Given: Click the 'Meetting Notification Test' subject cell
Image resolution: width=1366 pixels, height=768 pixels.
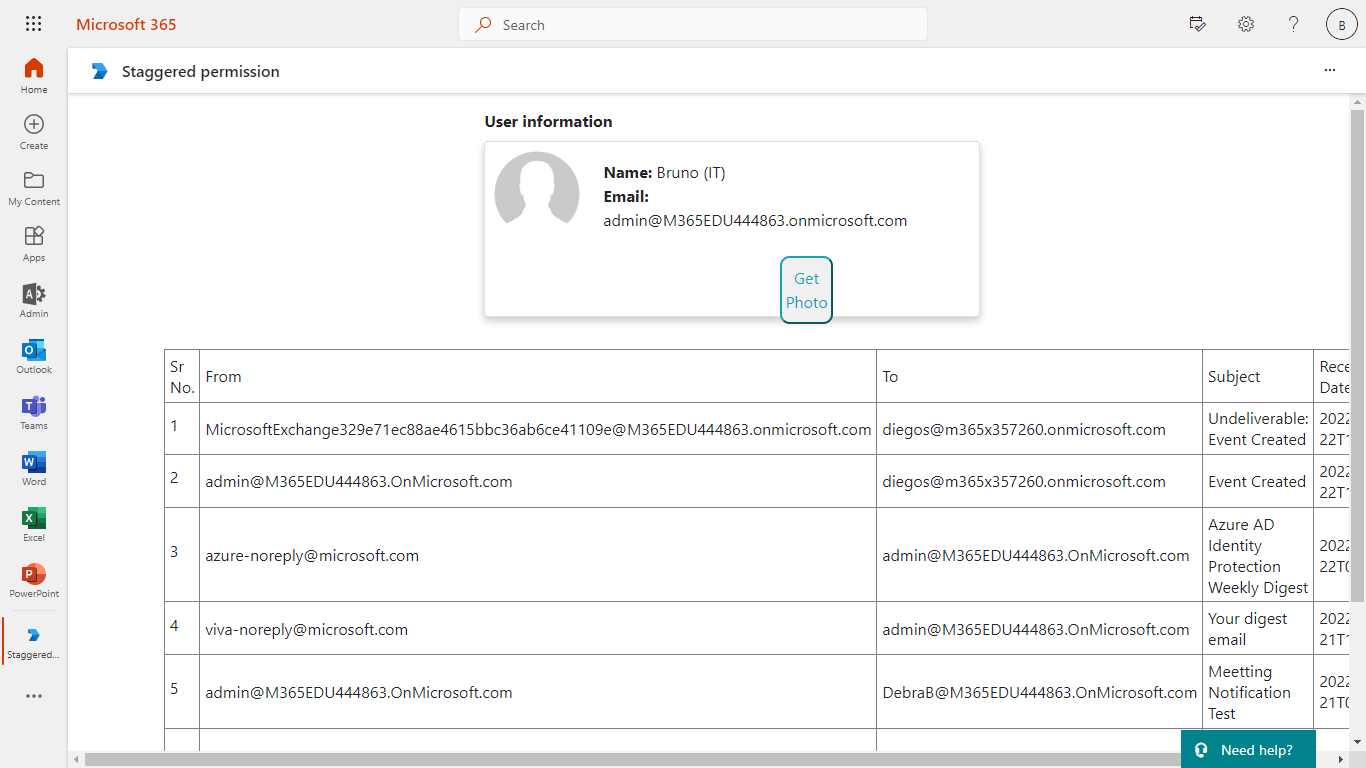Looking at the screenshot, I should click(1258, 692).
